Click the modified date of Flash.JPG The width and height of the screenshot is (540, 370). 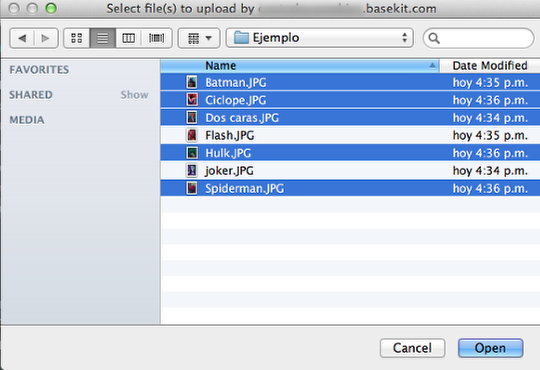tap(490, 135)
